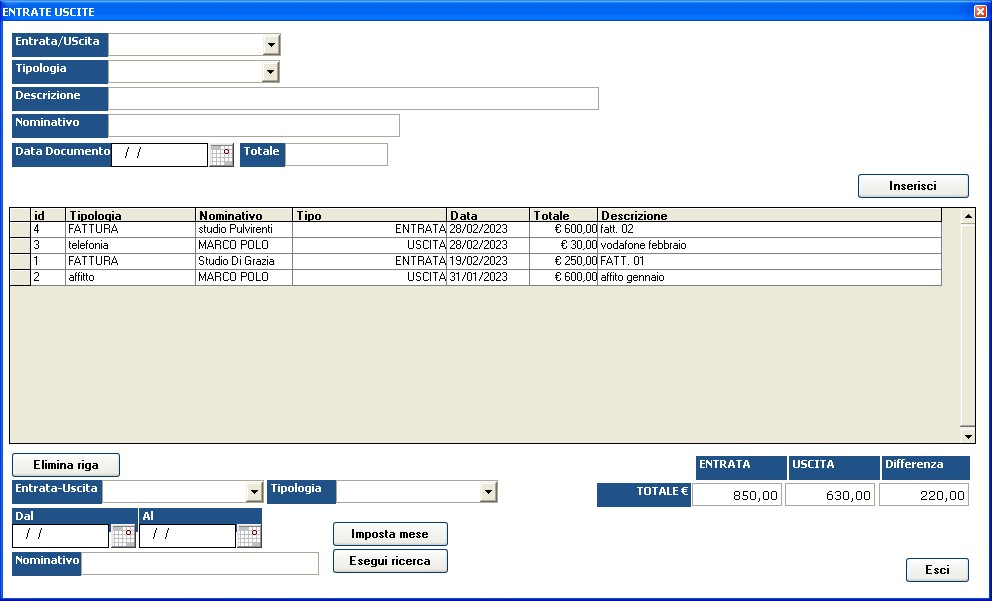Click the '€ 30,00' total cell

(563, 245)
